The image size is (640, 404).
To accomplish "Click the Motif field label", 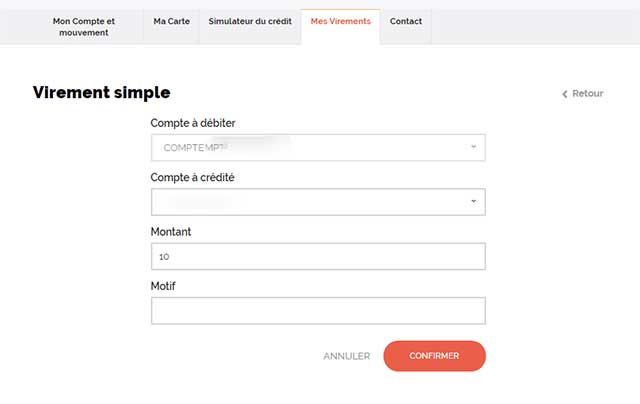I will coord(163,286).
